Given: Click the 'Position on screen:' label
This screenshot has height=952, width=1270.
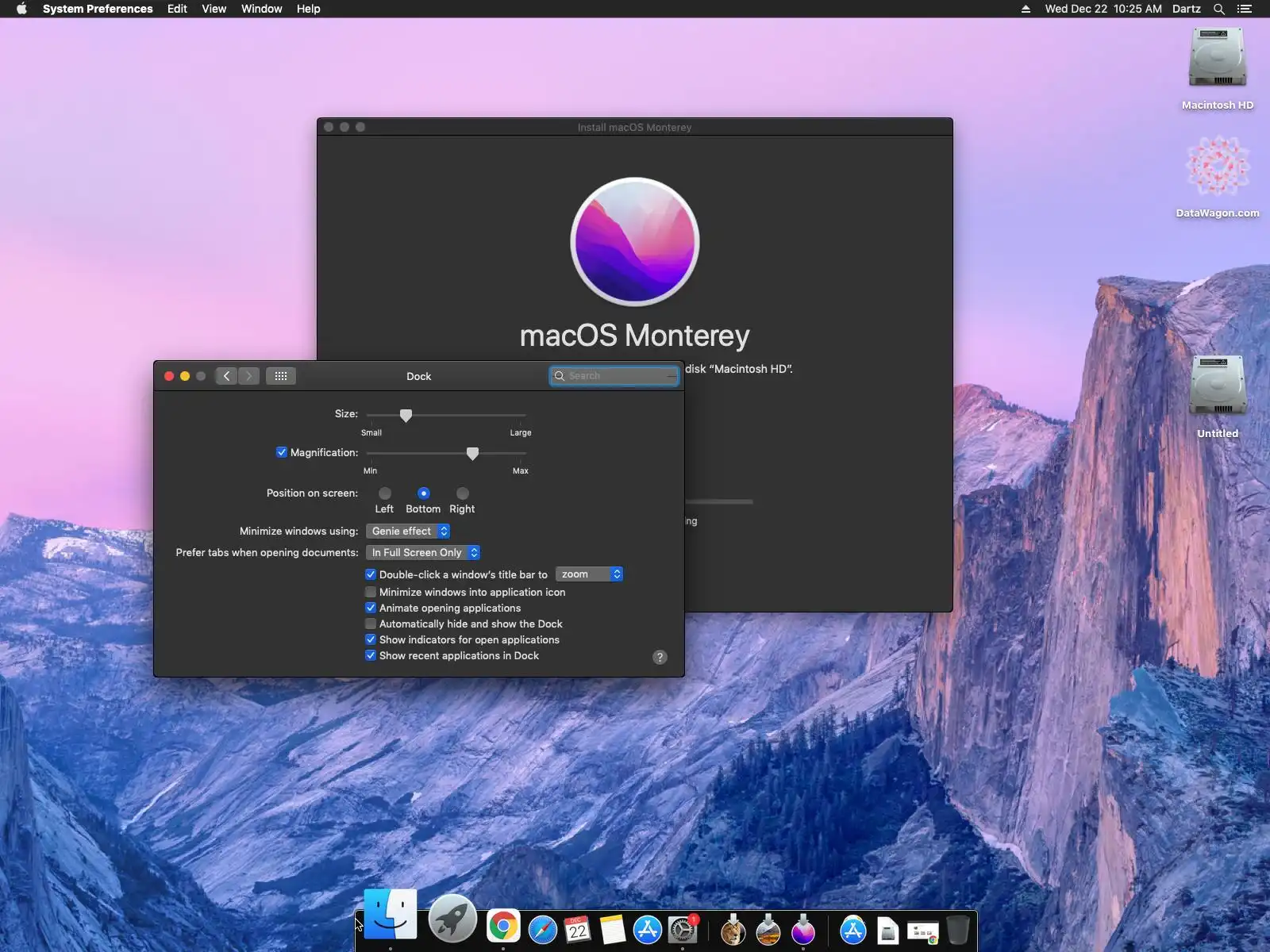Looking at the screenshot, I should pyautogui.click(x=312, y=493).
